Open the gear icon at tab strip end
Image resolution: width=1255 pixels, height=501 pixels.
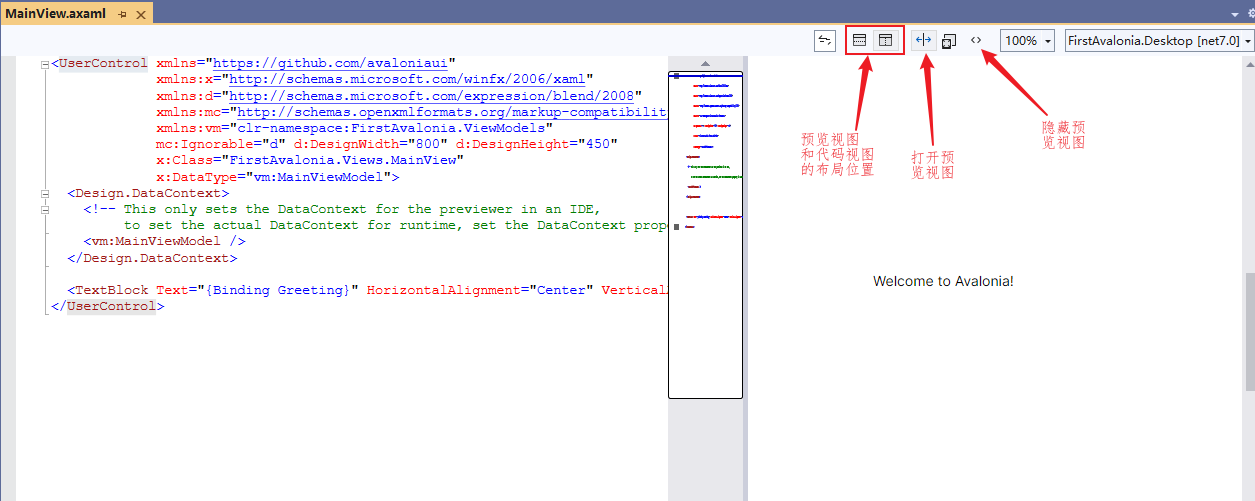click(x=1250, y=13)
